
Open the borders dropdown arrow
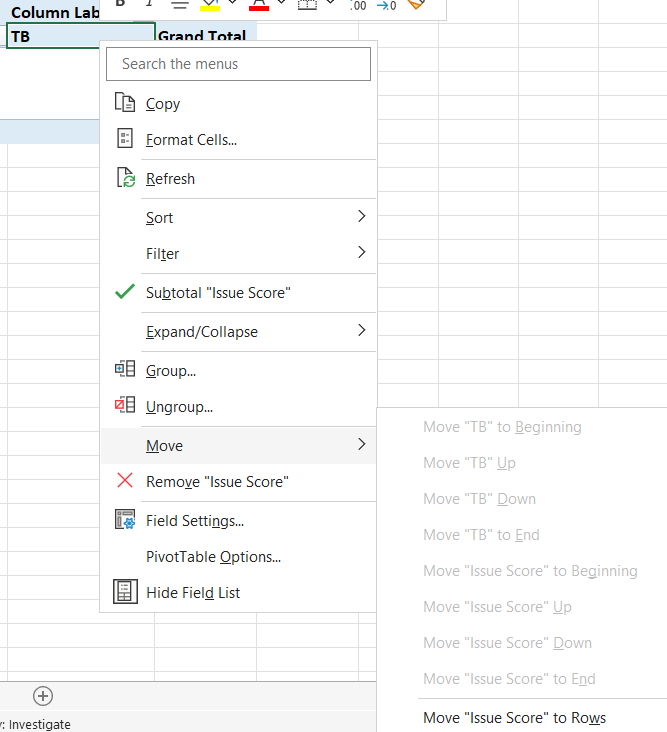[330, 4]
